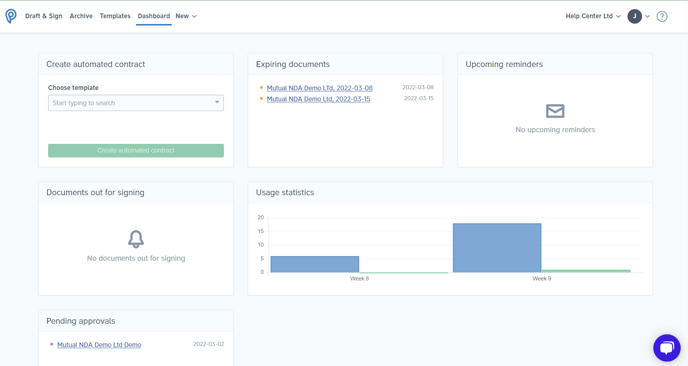Viewport: 688px width, 366px height.
Task: Click the Upcoming reminders heading
Action: [x=504, y=64]
